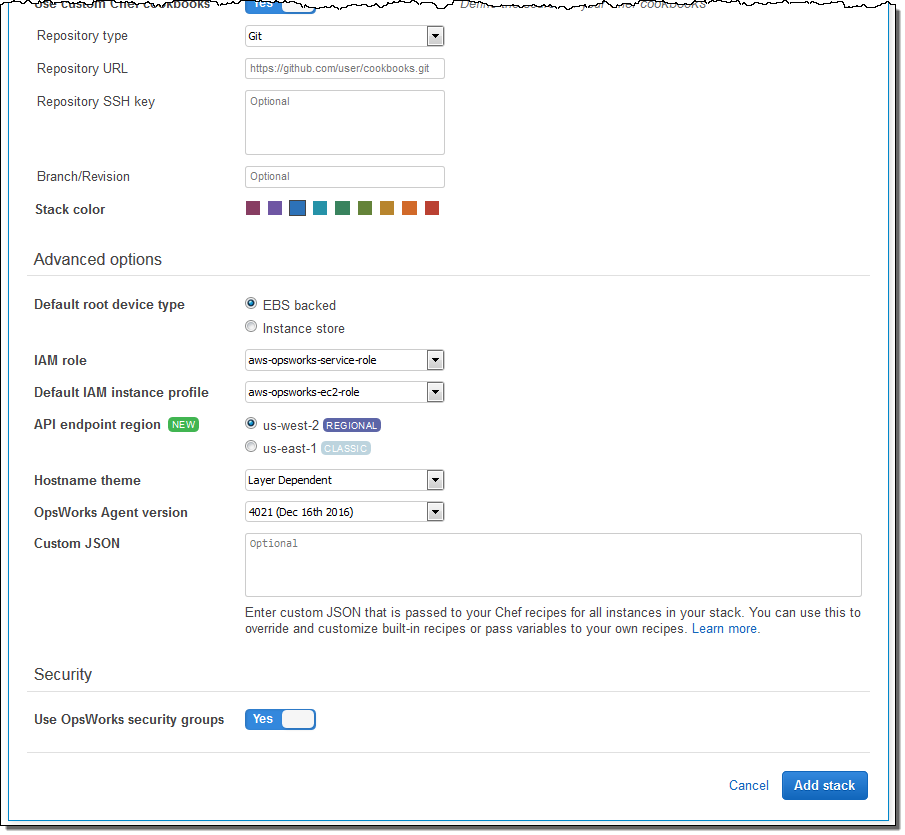The height and width of the screenshot is (835, 905).
Task: Open the Repository type dropdown
Action: (x=345, y=36)
